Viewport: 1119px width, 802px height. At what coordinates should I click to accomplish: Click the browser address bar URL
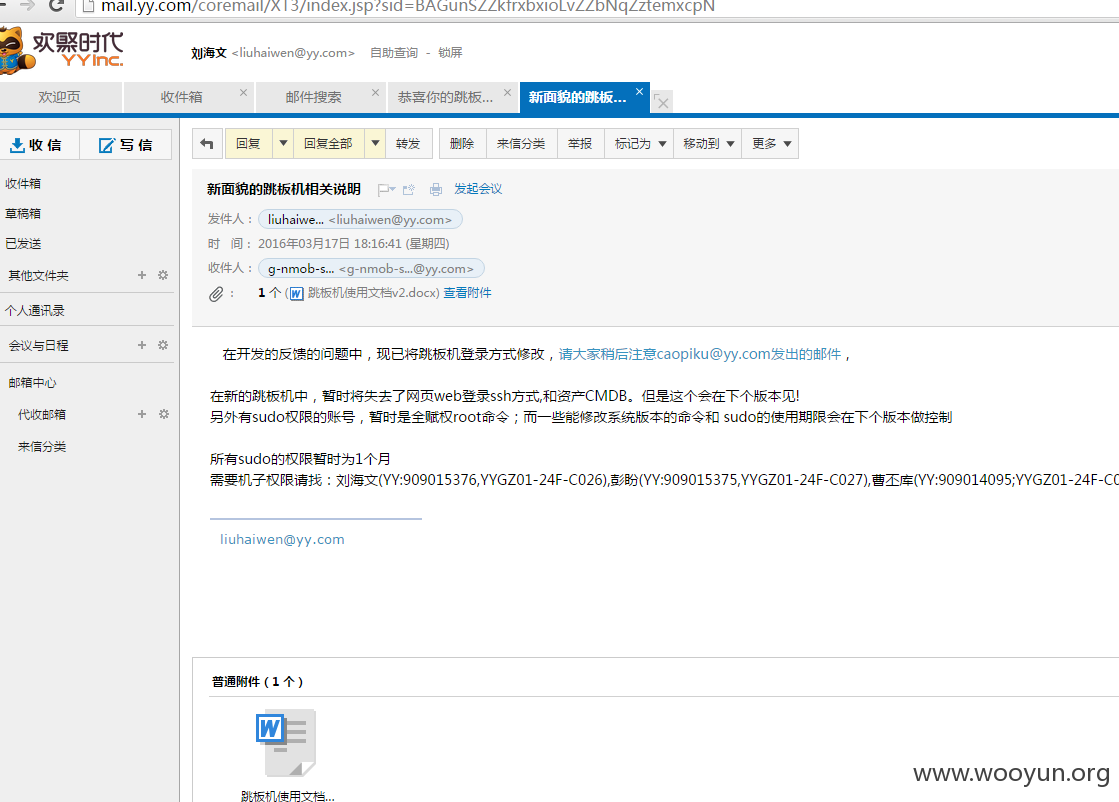(407, 6)
